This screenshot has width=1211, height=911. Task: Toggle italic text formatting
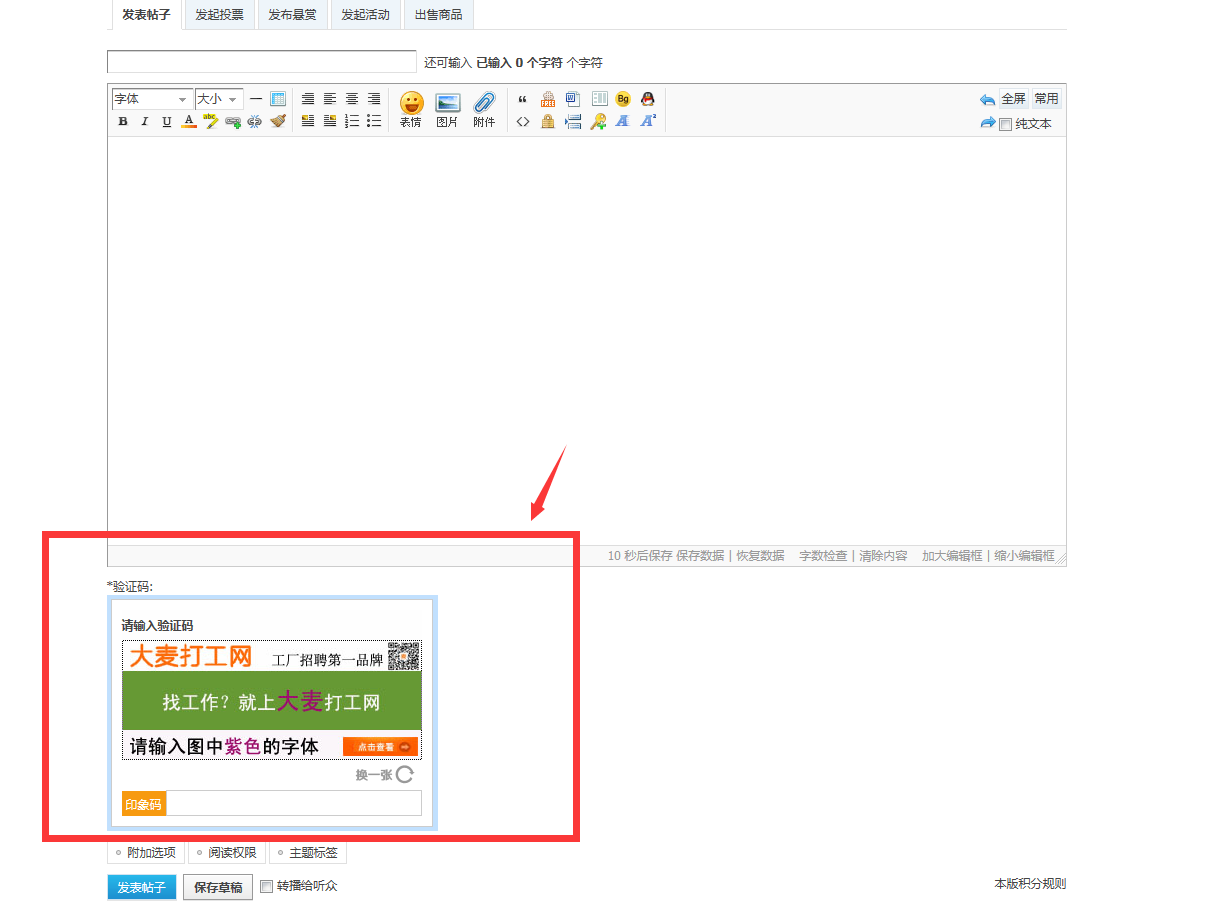[x=144, y=122]
